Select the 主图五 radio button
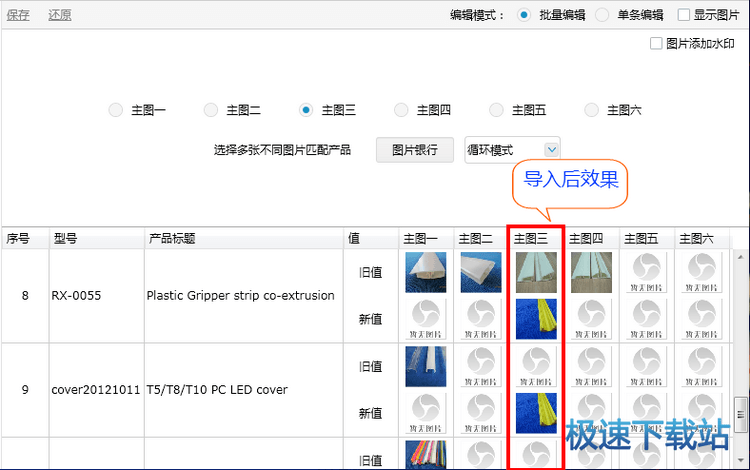This screenshot has height=470, width=750. (496, 110)
